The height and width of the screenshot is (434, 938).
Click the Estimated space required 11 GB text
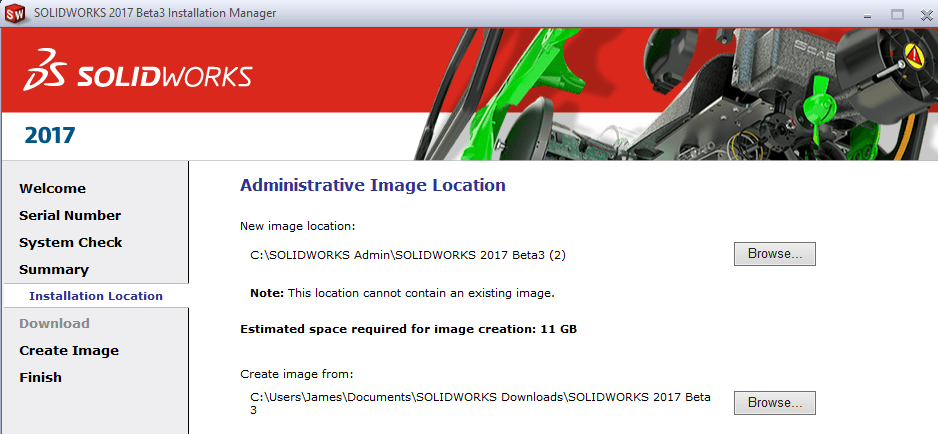click(x=409, y=329)
